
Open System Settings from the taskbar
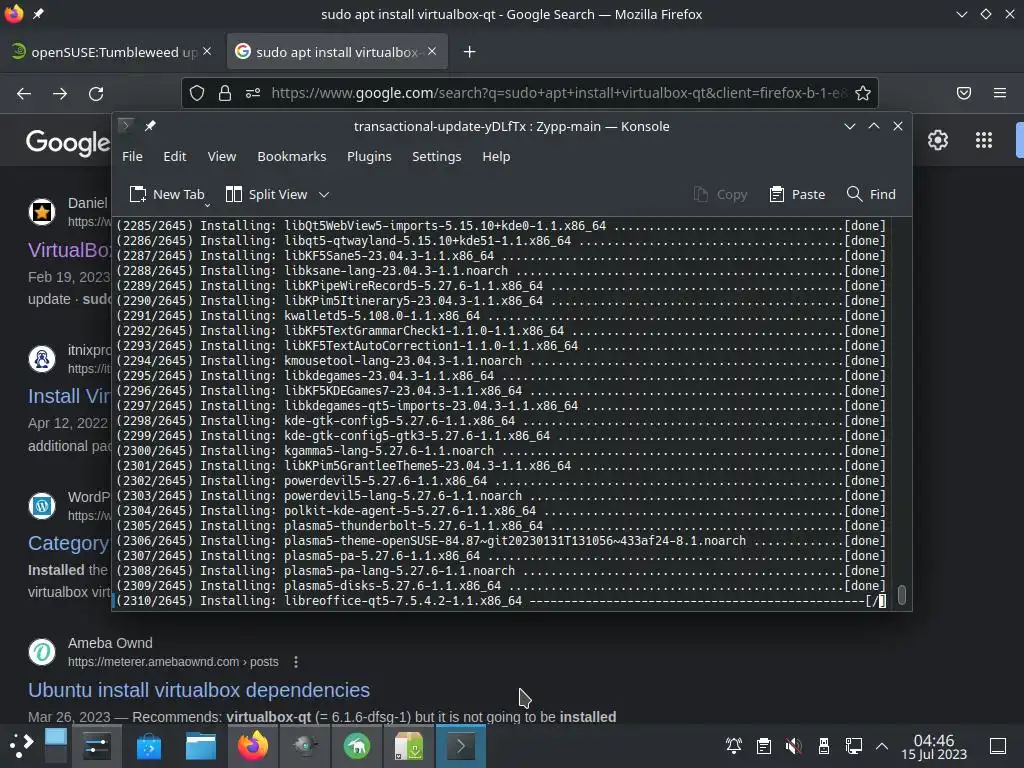click(97, 746)
